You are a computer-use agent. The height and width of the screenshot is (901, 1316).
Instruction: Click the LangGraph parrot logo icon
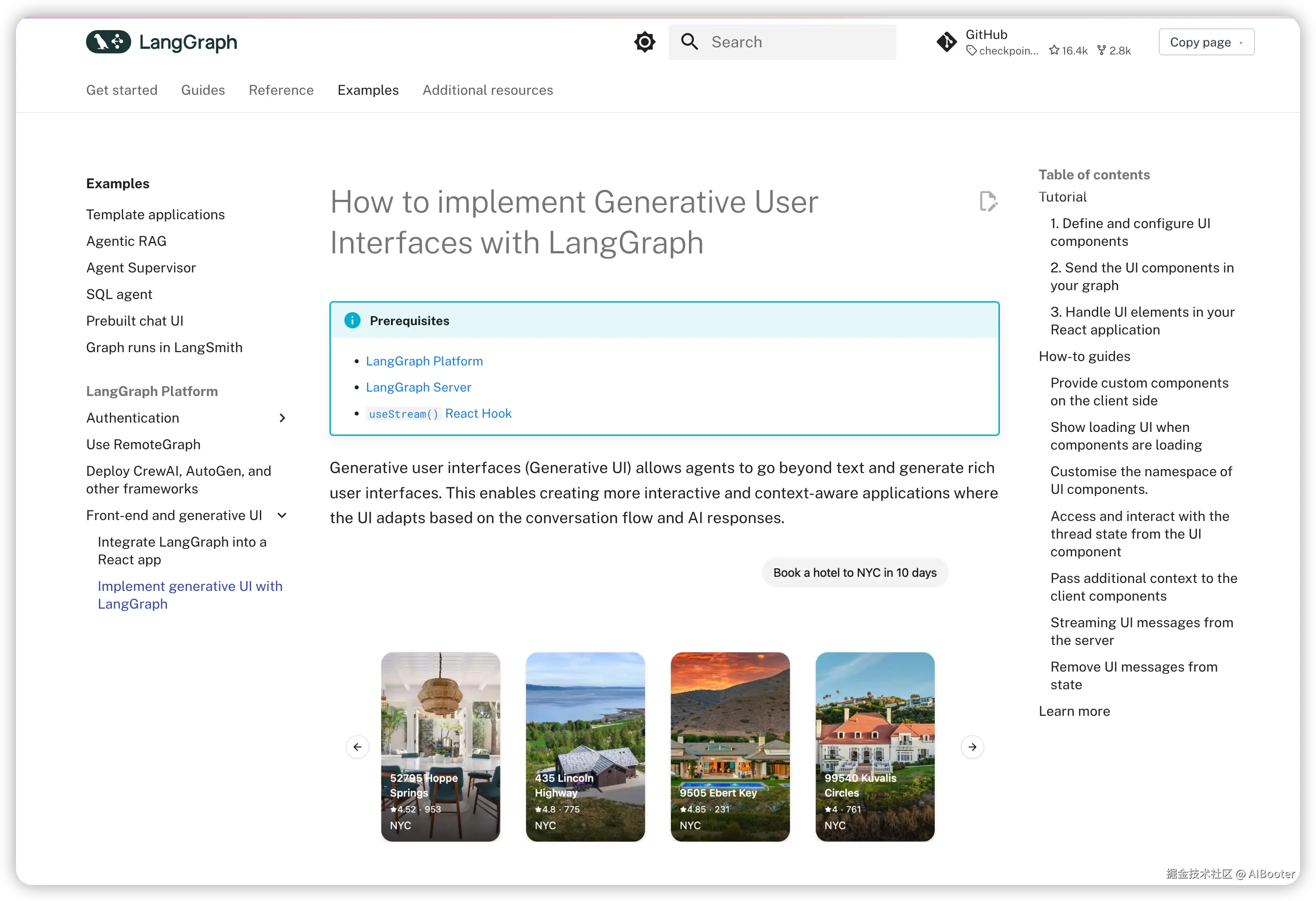pyautogui.click(x=108, y=42)
